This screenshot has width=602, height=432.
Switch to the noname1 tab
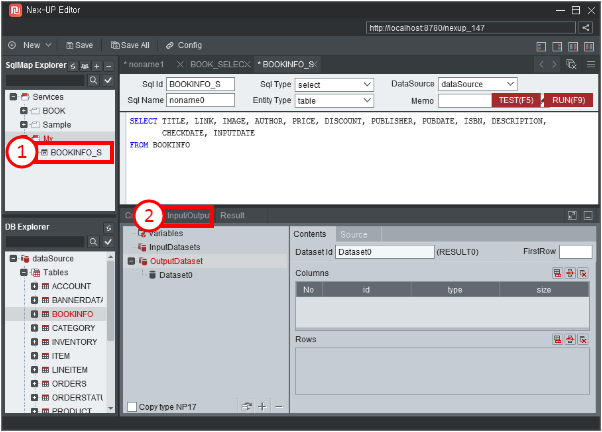pos(146,65)
